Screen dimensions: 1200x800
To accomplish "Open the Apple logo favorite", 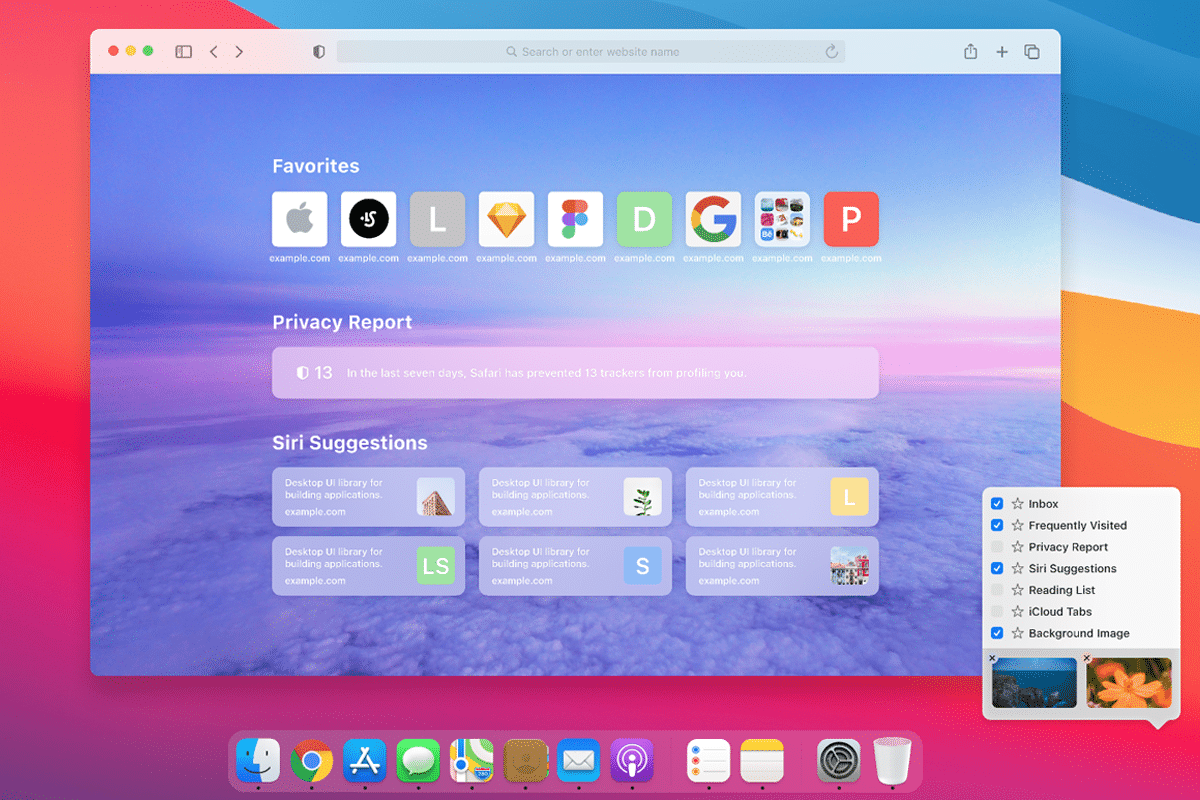I will [299, 219].
